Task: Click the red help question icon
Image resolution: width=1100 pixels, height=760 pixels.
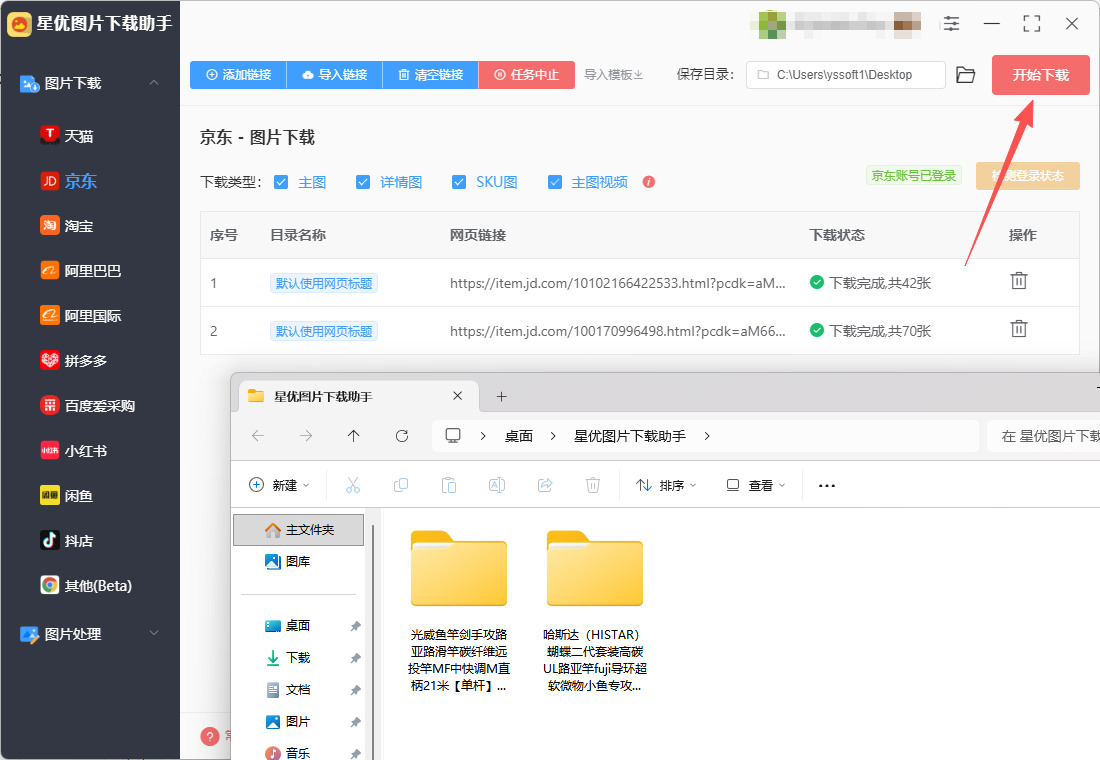Action: coord(210,736)
